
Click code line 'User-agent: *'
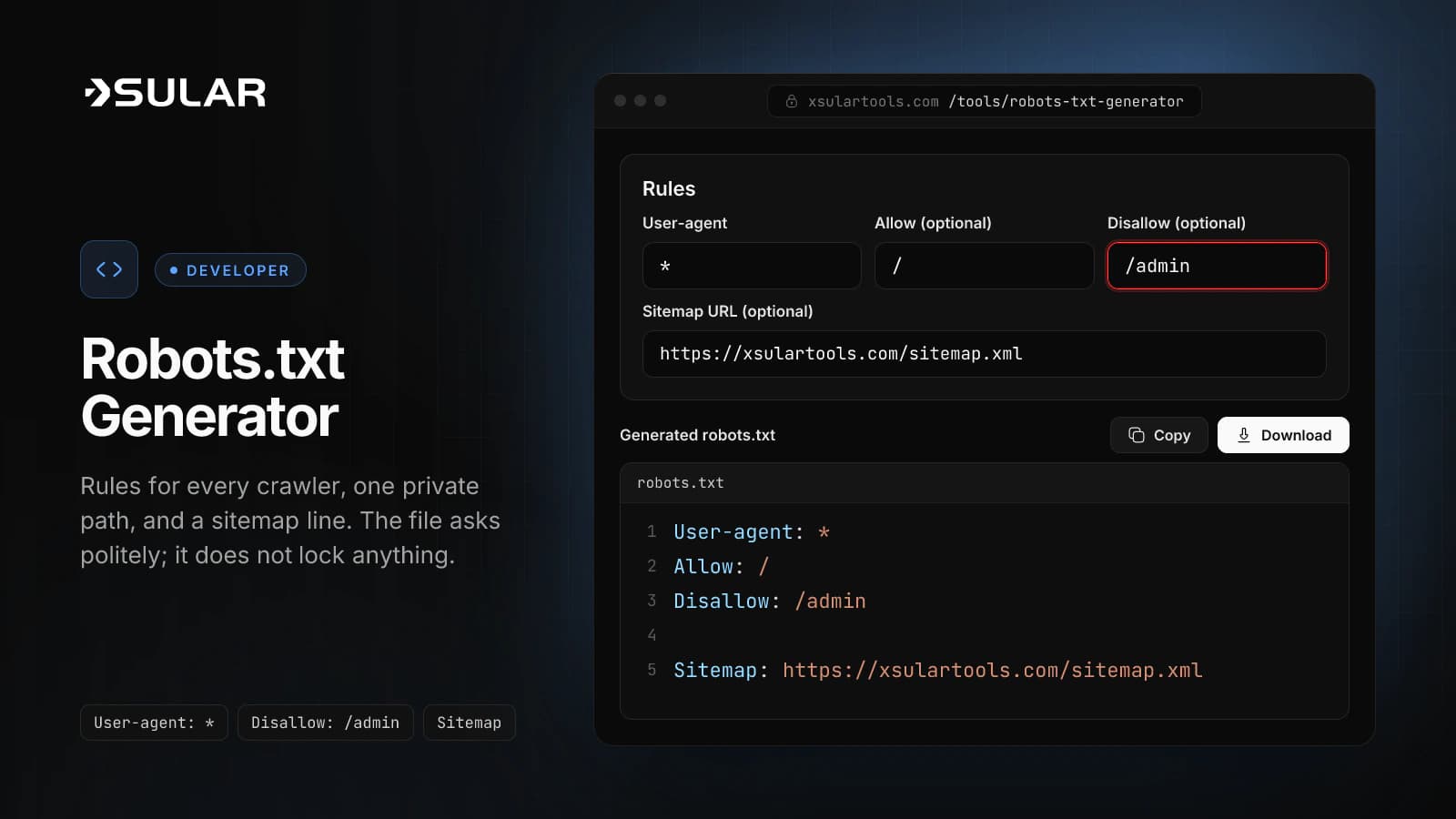coord(752,532)
